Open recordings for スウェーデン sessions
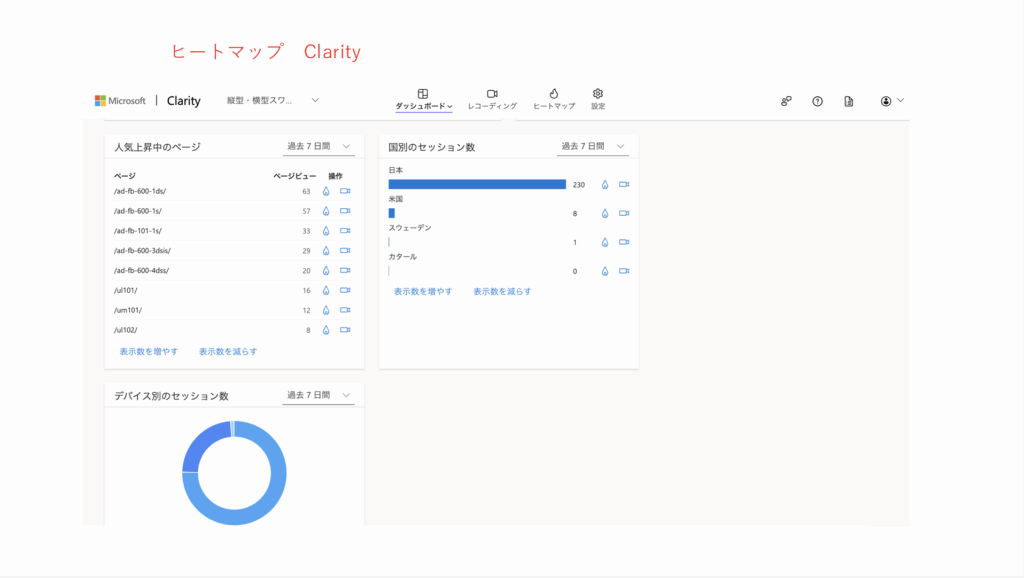 (x=624, y=242)
